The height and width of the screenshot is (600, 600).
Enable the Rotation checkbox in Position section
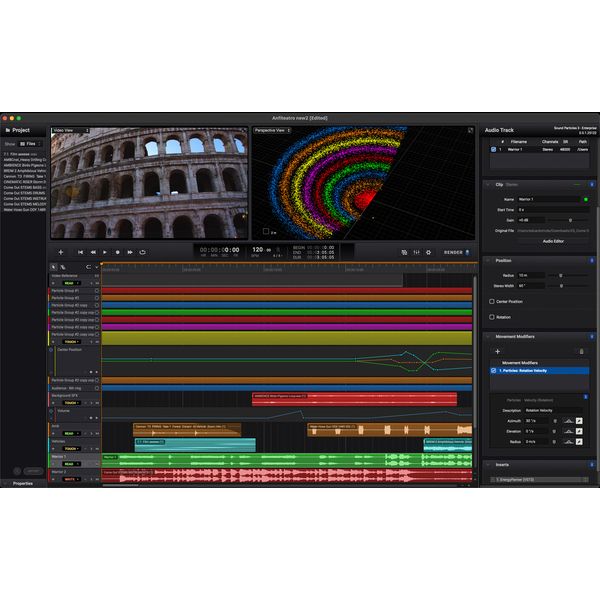pos(492,317)
